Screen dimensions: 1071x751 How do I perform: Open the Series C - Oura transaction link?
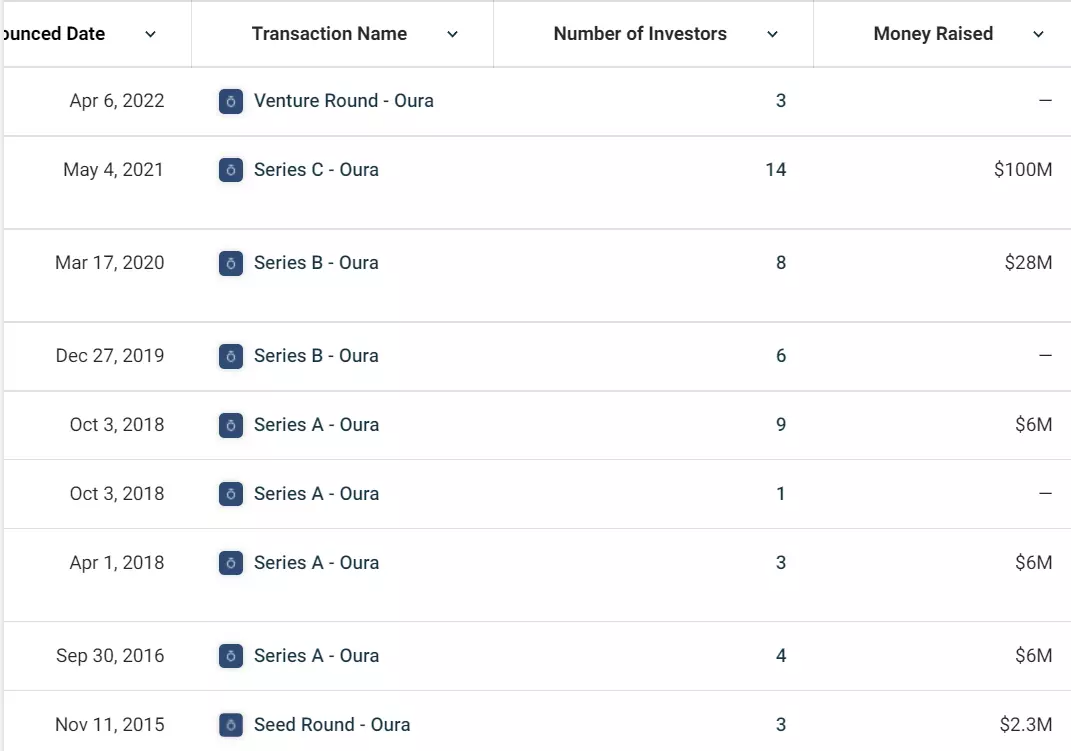click(316, 170)
